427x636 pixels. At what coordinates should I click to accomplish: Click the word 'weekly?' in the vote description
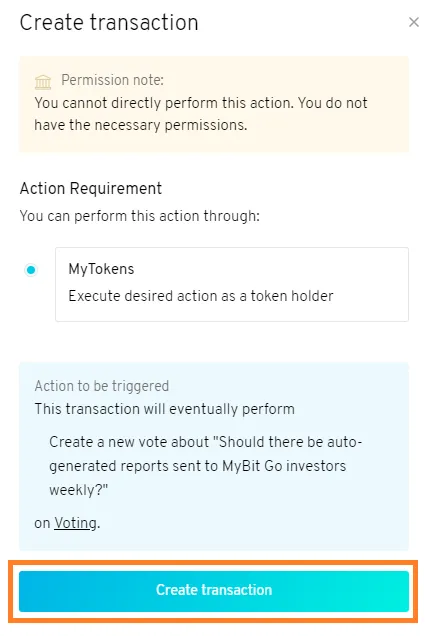click(x=79, y=490)
